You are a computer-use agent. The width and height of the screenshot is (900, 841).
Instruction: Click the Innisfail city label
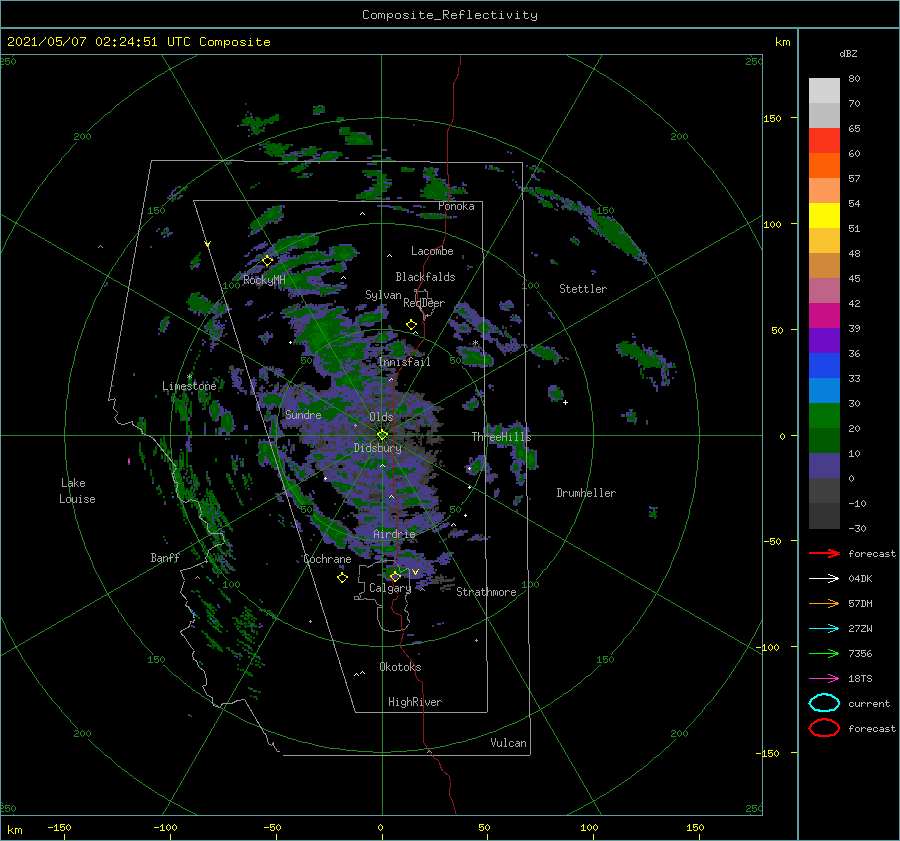click(404, 362)
